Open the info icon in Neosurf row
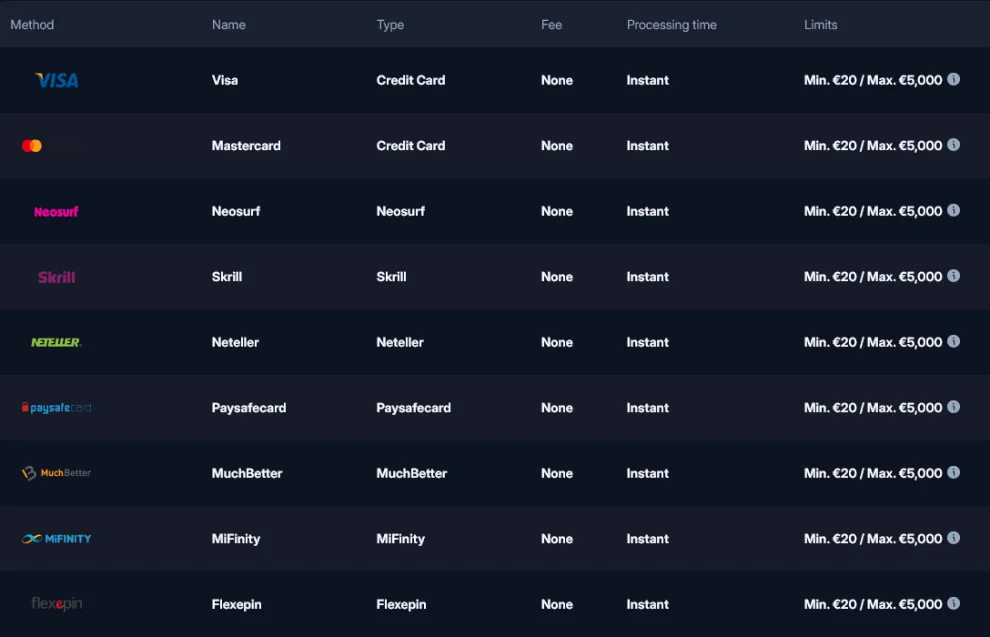Screen dimensions: 990x637 [x=953, y=210]
